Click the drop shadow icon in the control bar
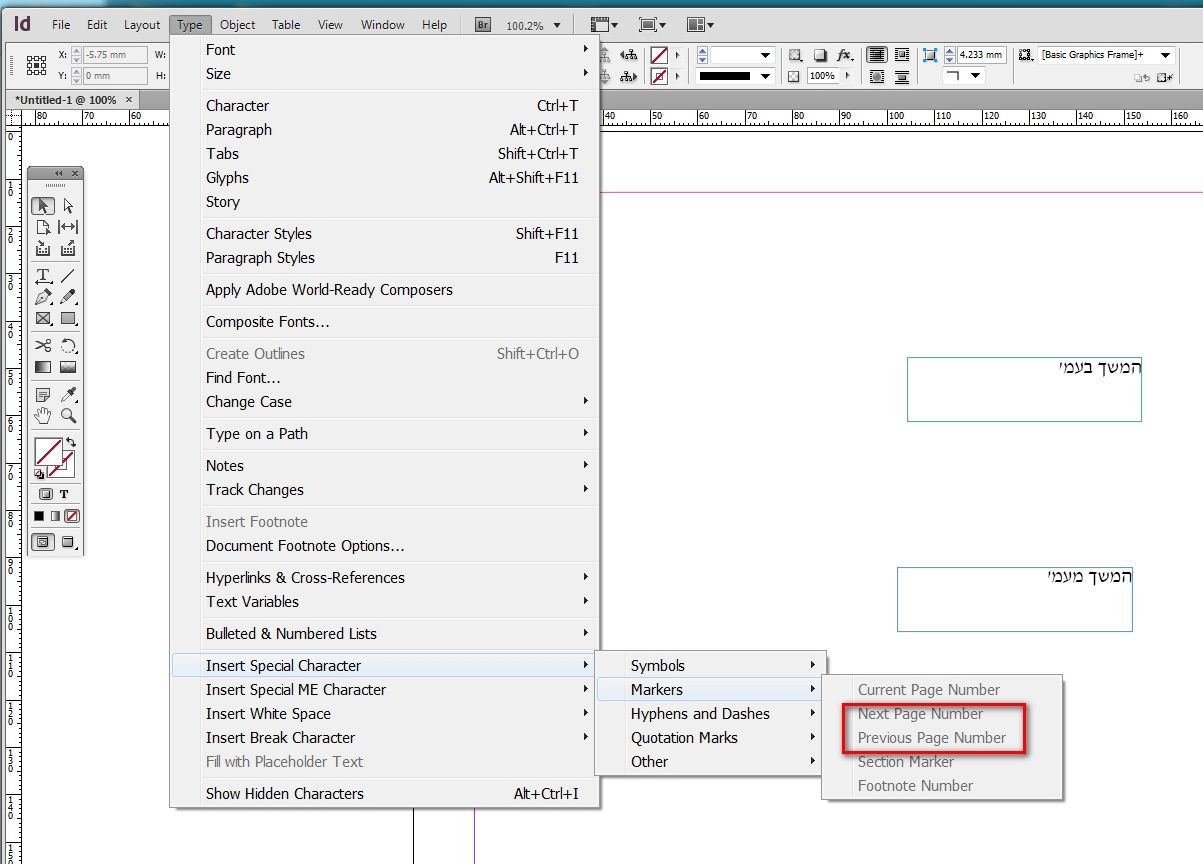This screenshot has height=864, width=1203. 820,55
